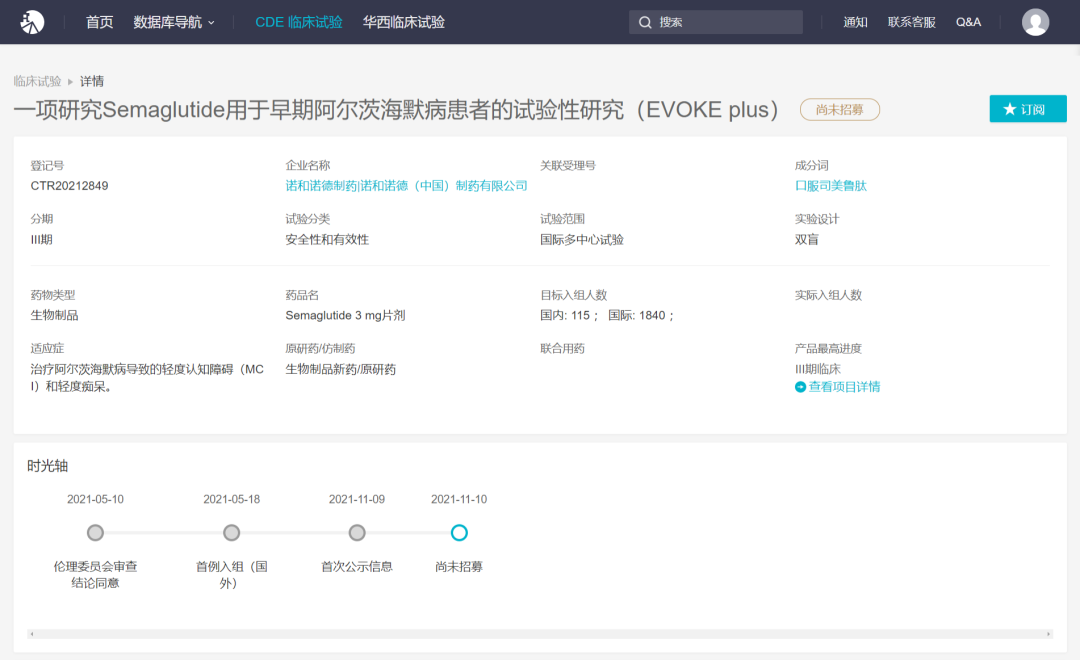This screenshot has width=1080, height=660.
Task: Focus the 搜索 input field
Action: (716, 22)
